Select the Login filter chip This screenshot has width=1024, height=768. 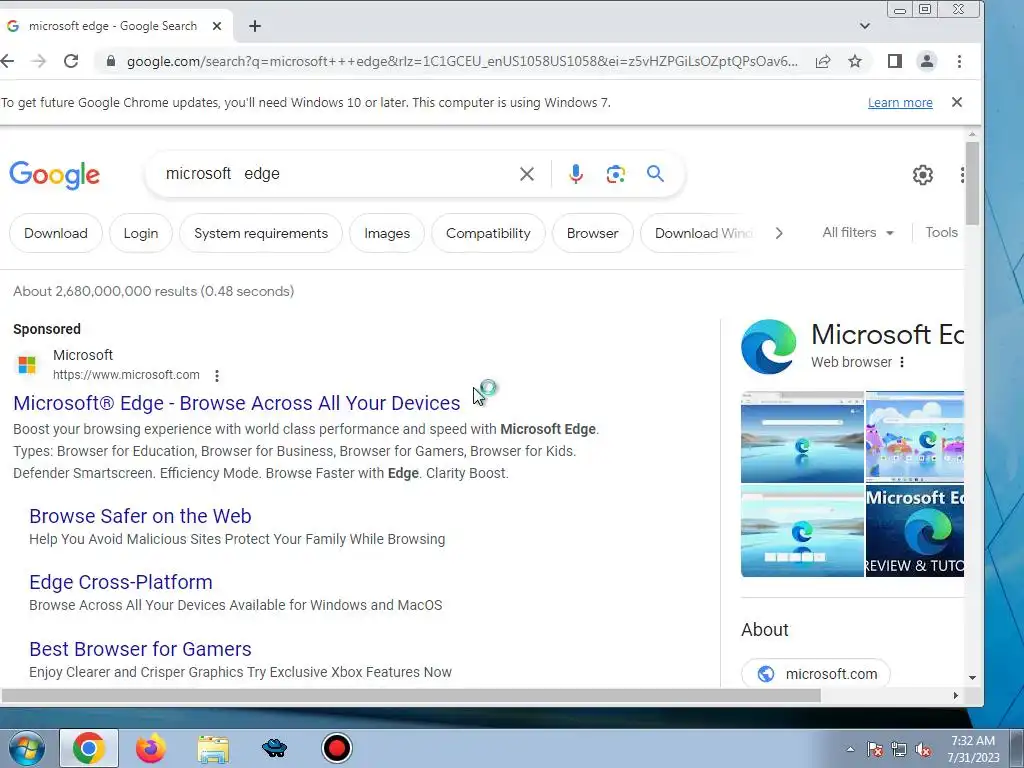pos(140,233)
